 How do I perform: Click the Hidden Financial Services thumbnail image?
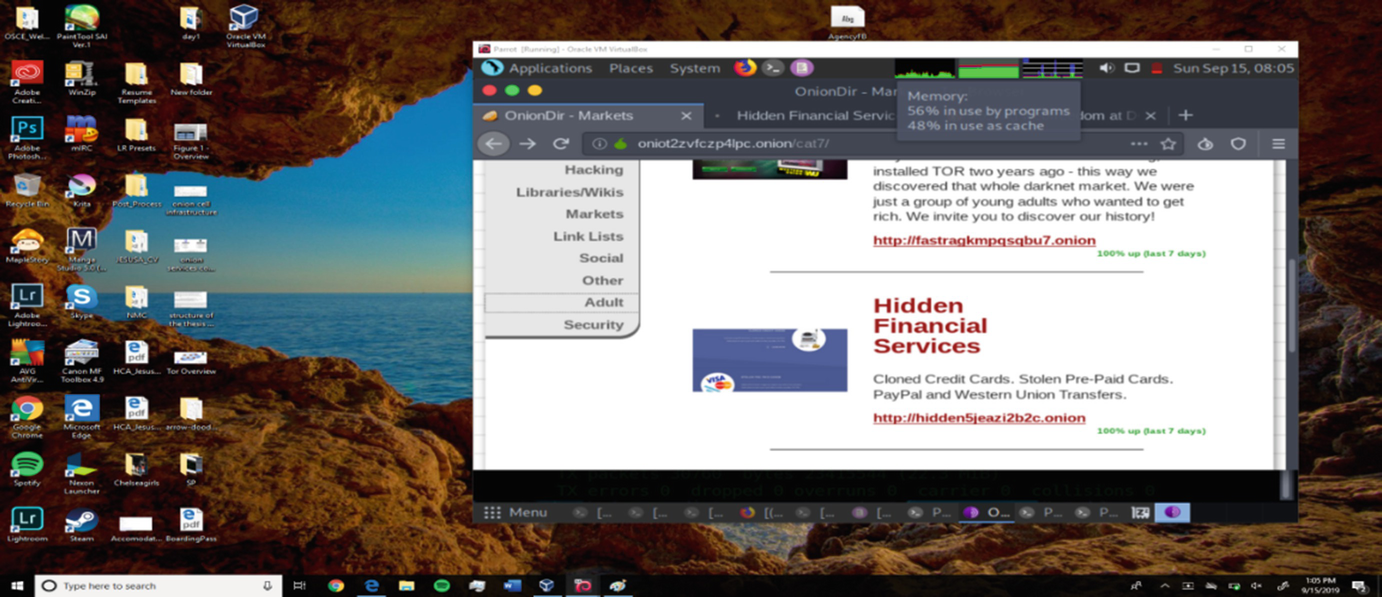point(770,360)
